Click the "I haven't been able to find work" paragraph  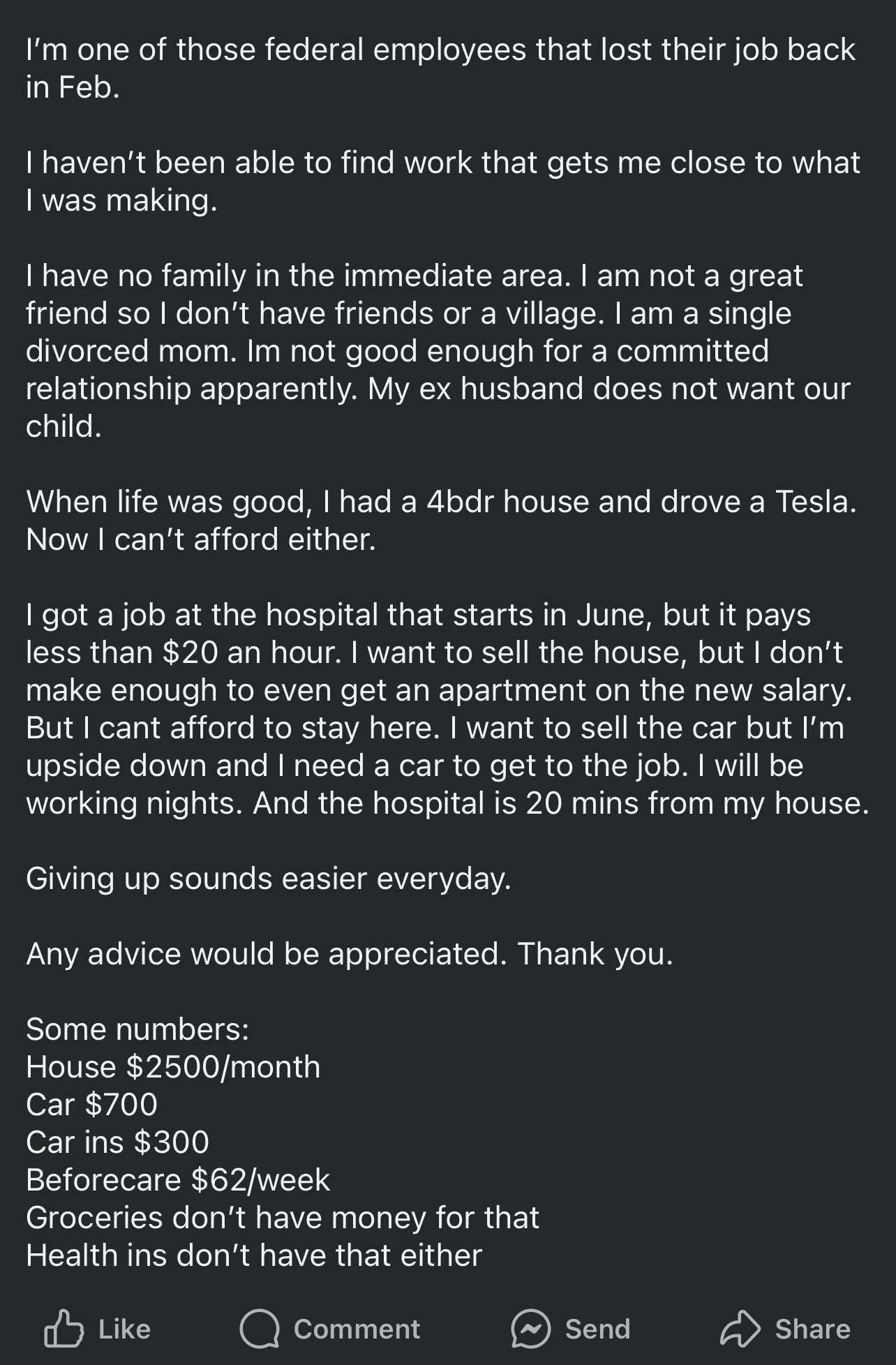[443, 181]
